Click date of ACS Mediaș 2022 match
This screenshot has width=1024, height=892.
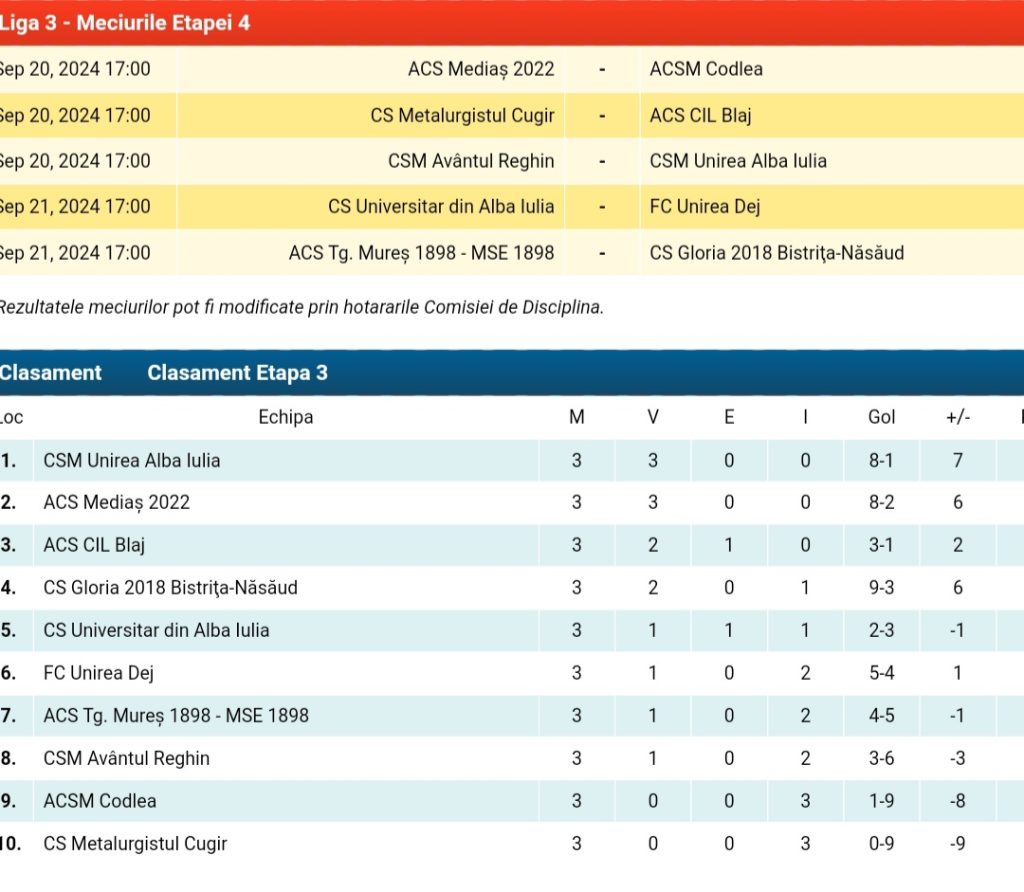tap(75, 69)
